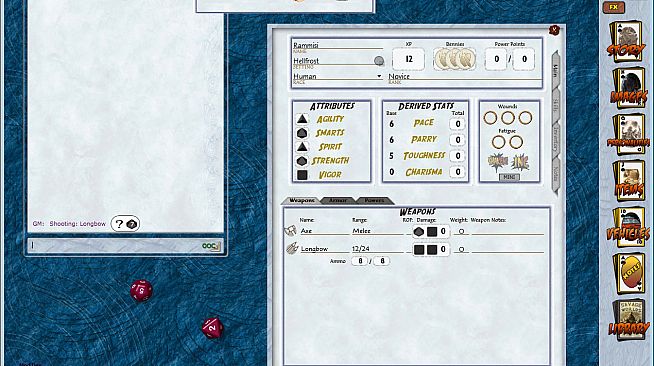
Task: Click the Charisma total modifier box
Action: pos(458,172)
